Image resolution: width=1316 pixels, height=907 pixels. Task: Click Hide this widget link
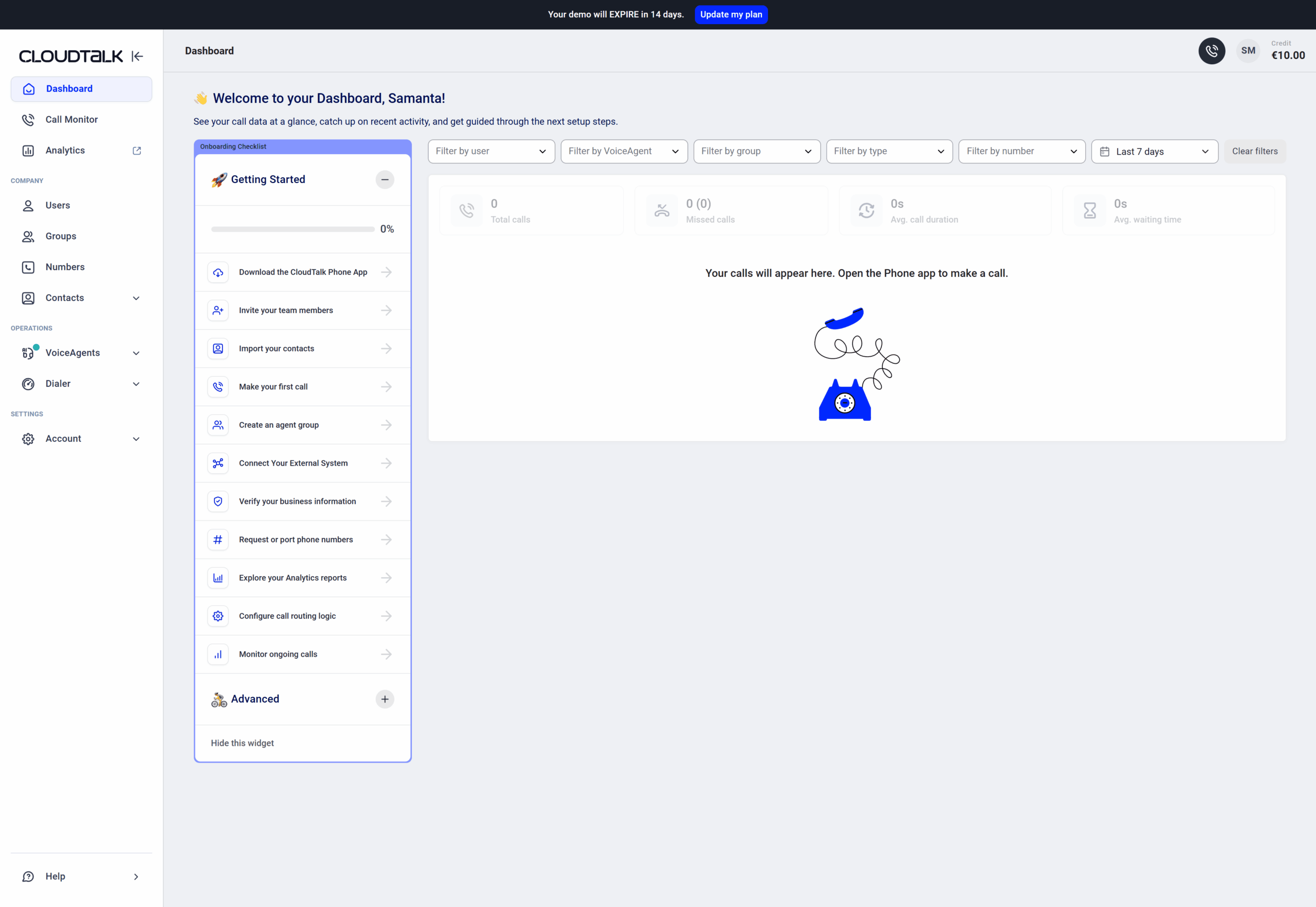[242, 744]
